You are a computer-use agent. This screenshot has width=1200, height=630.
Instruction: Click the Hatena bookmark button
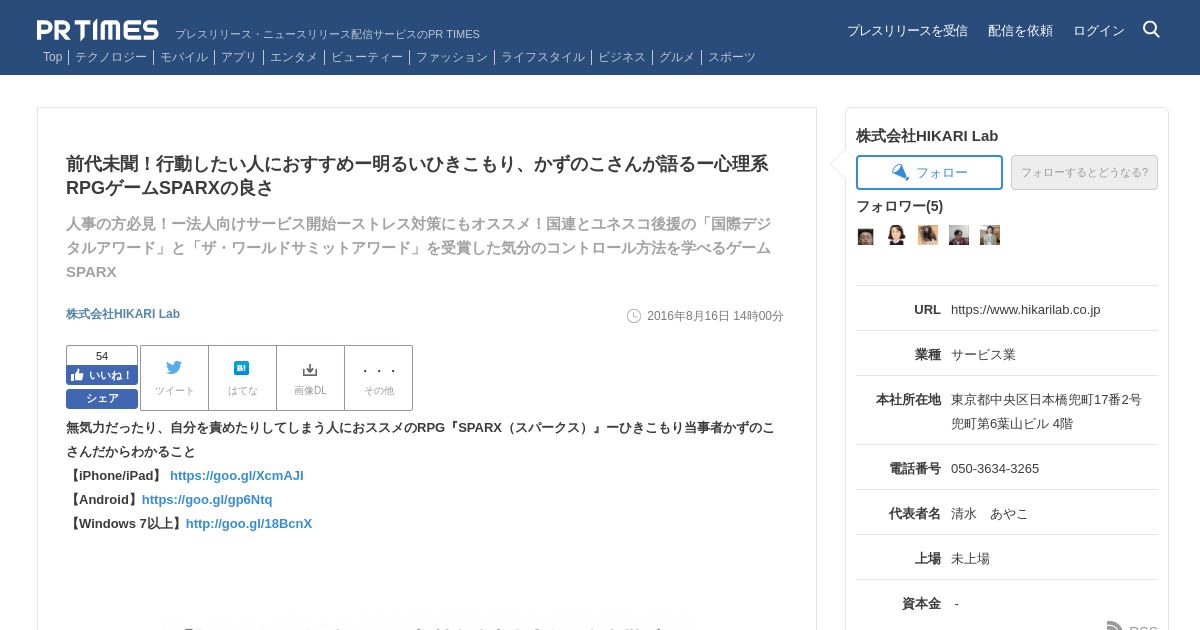[242, 378]
